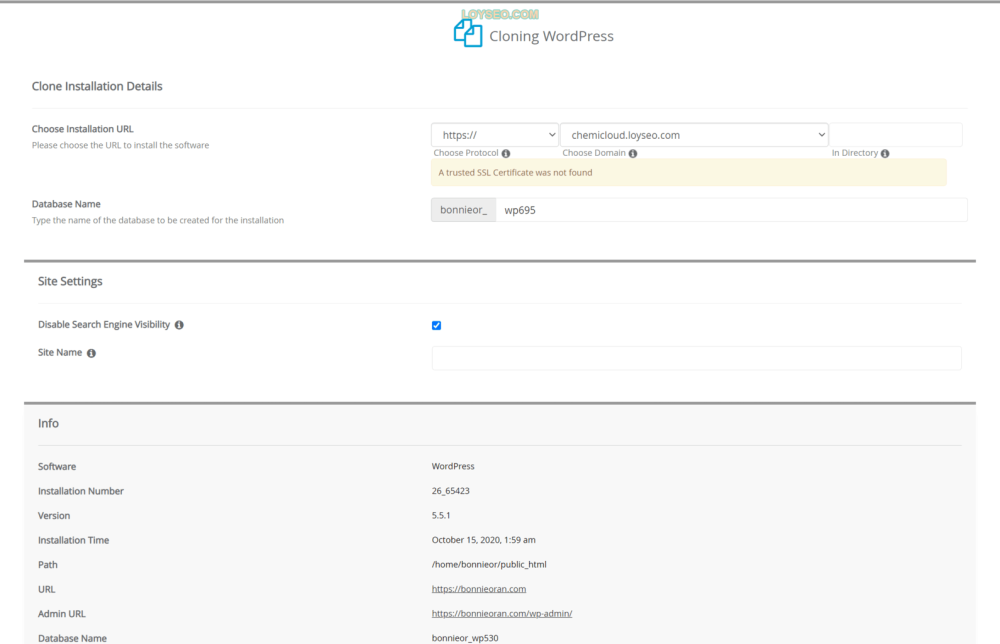The height and width of the screenshot is (644, 1000).
Task: Click the Site Name input field
Action: (696, 358)
